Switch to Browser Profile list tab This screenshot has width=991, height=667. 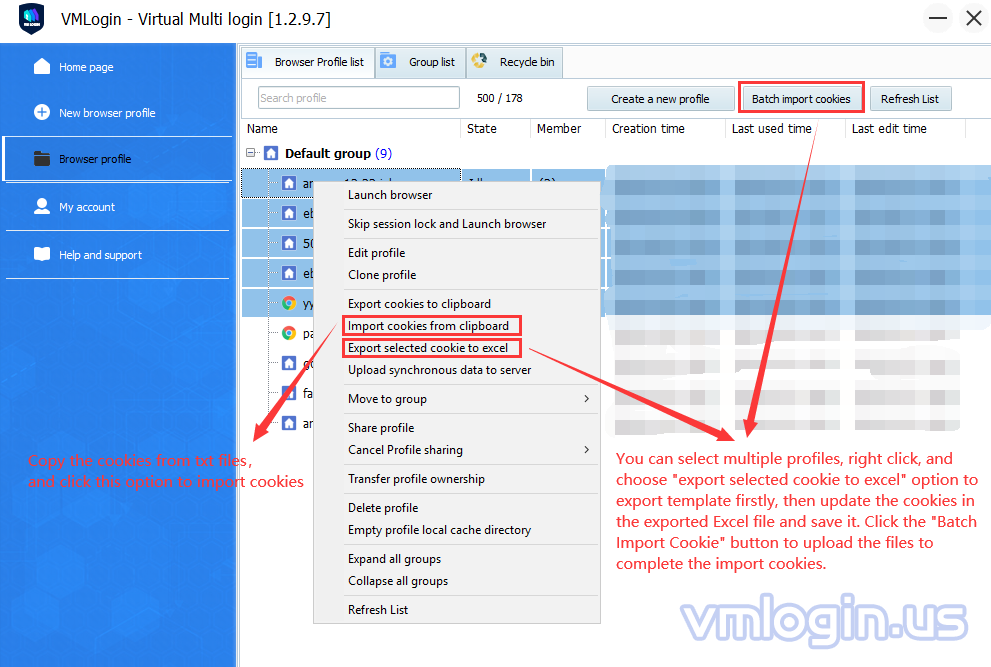pyautogui.click(x=309, y=62)
